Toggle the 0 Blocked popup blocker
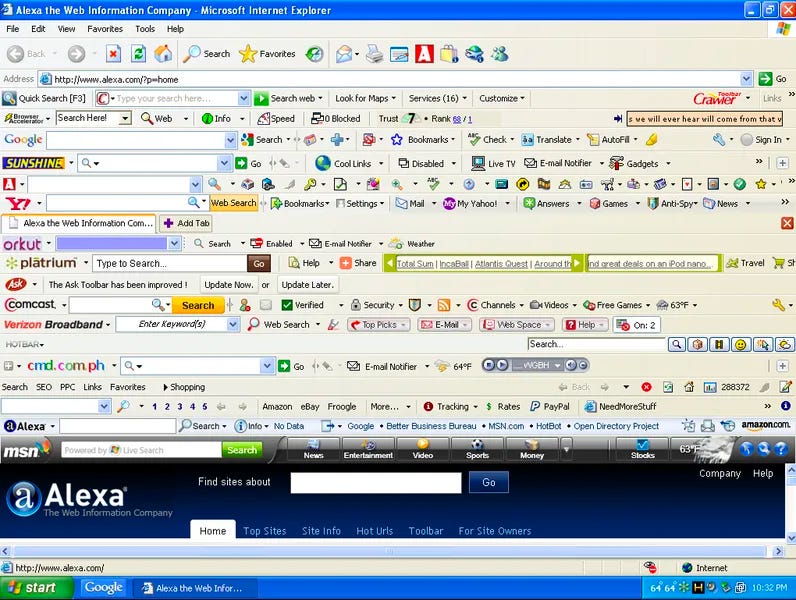Screen dimensions: 796x600 (336, 119)
